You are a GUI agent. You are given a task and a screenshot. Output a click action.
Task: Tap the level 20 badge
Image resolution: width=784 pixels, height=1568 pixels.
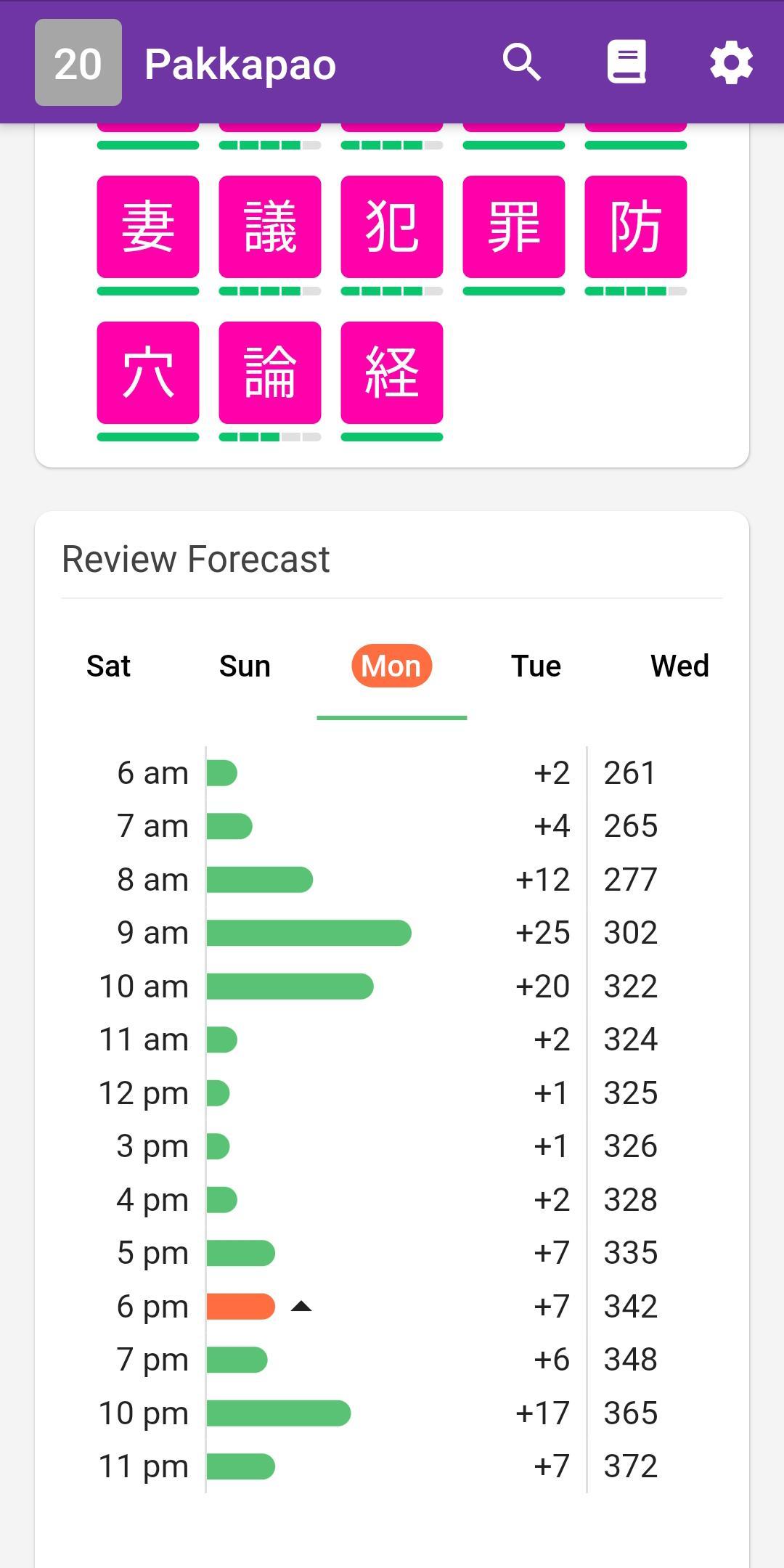(78, 62)
